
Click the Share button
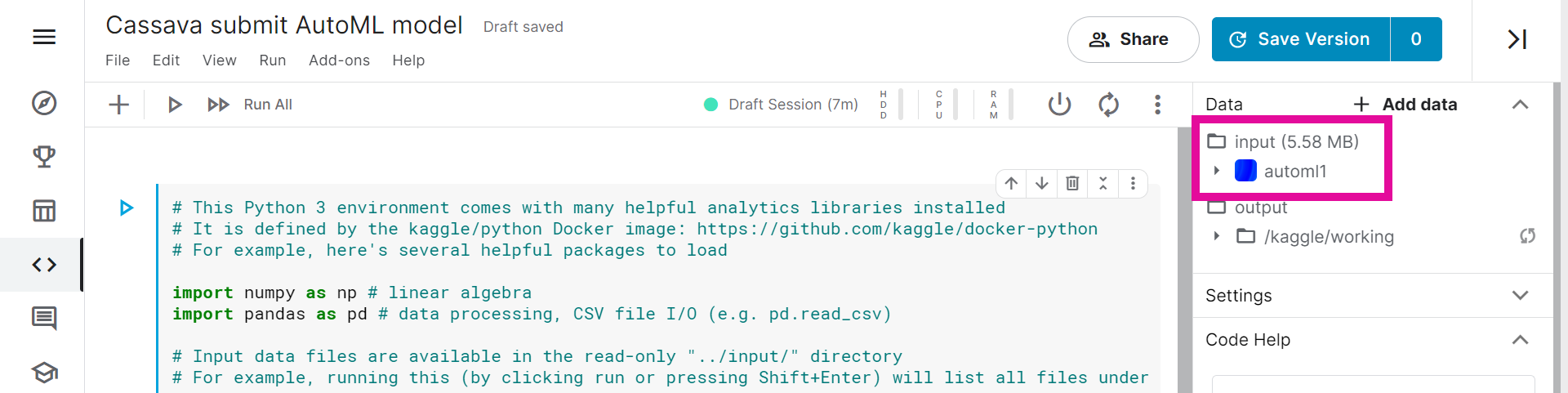coord(1133,39)
